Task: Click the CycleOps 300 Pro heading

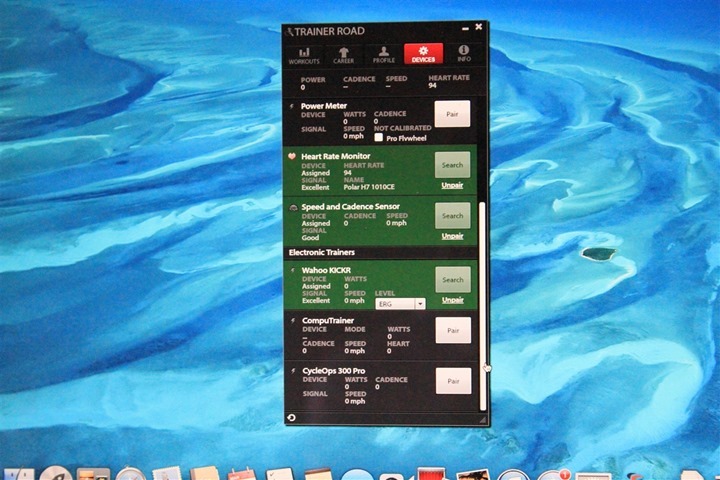Action: coord(334,371)
